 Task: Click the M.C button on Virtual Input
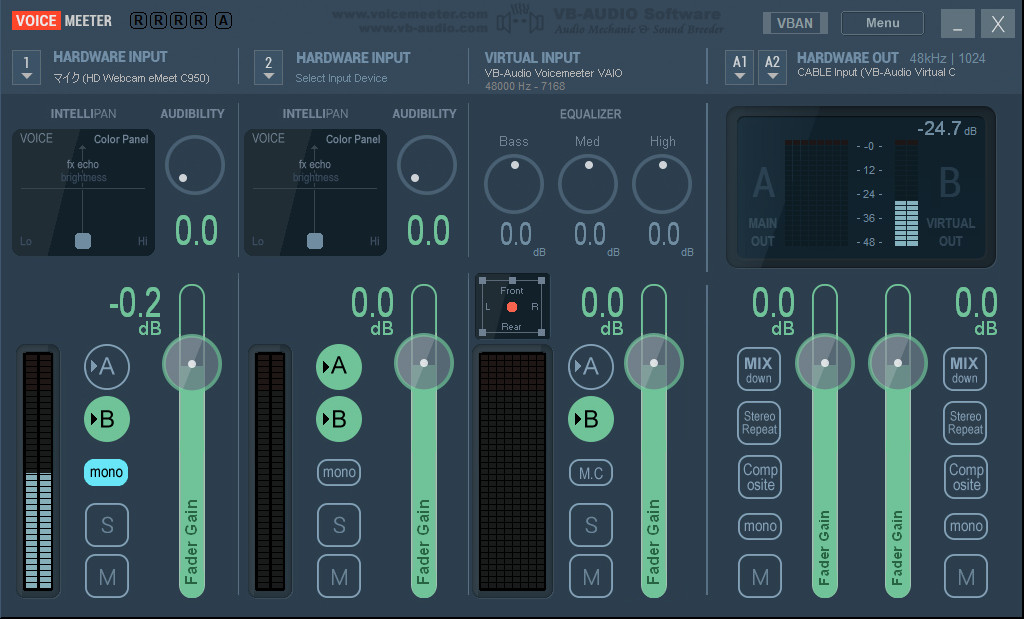click(x=591, y=473)
